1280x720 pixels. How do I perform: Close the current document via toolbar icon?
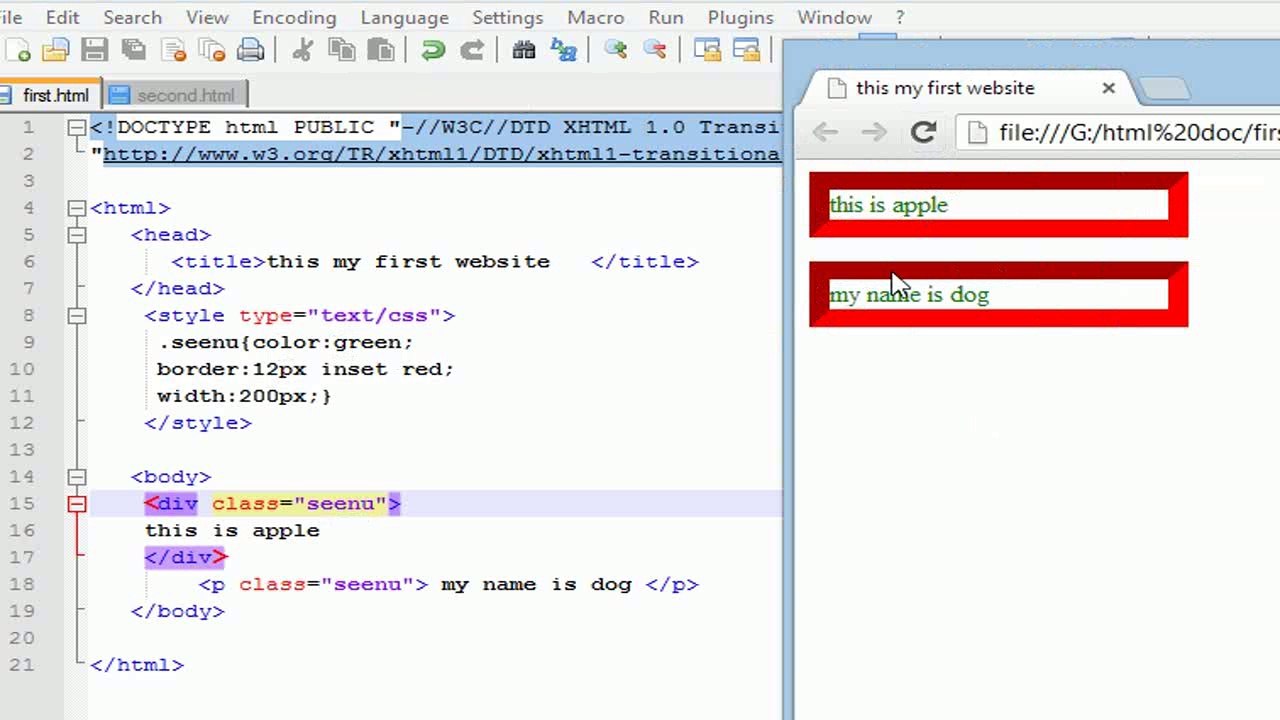174,50
